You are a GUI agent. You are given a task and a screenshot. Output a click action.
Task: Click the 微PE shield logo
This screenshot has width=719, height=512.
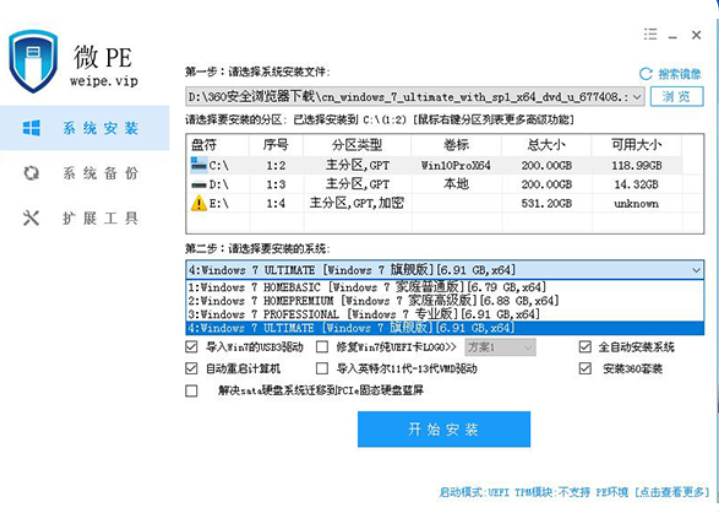33,61
